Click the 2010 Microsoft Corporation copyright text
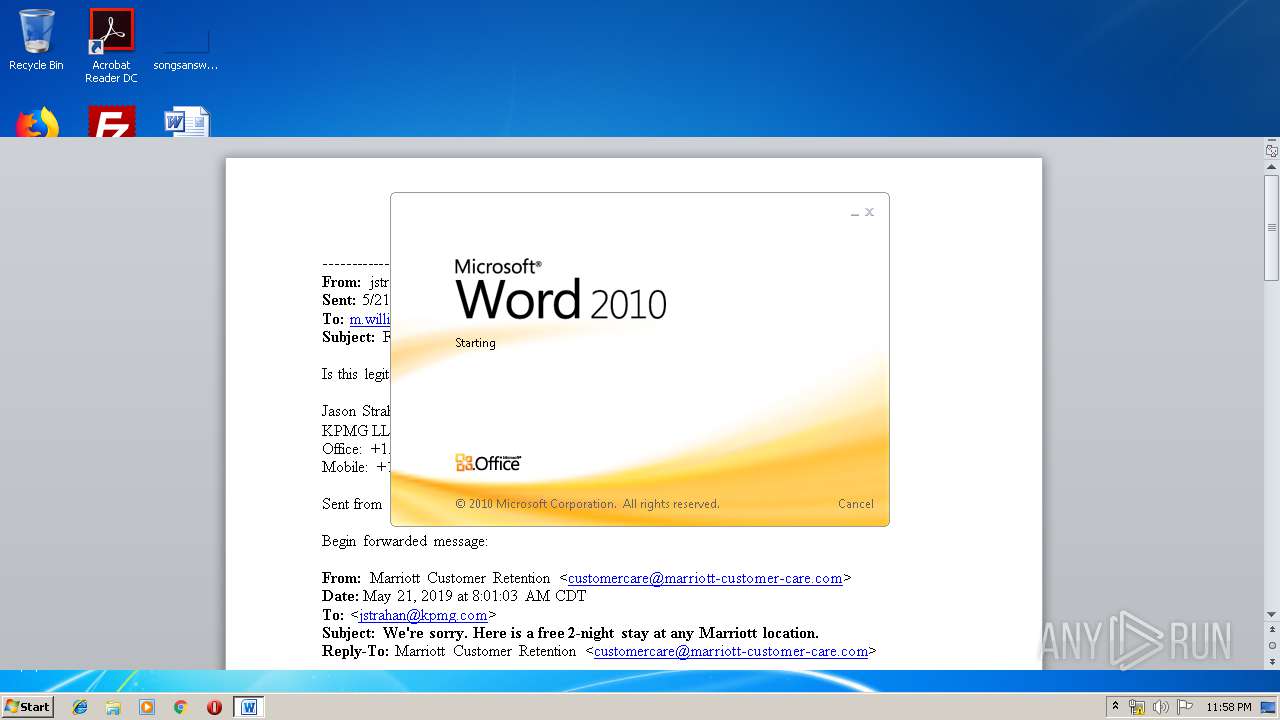 (587, 504)
